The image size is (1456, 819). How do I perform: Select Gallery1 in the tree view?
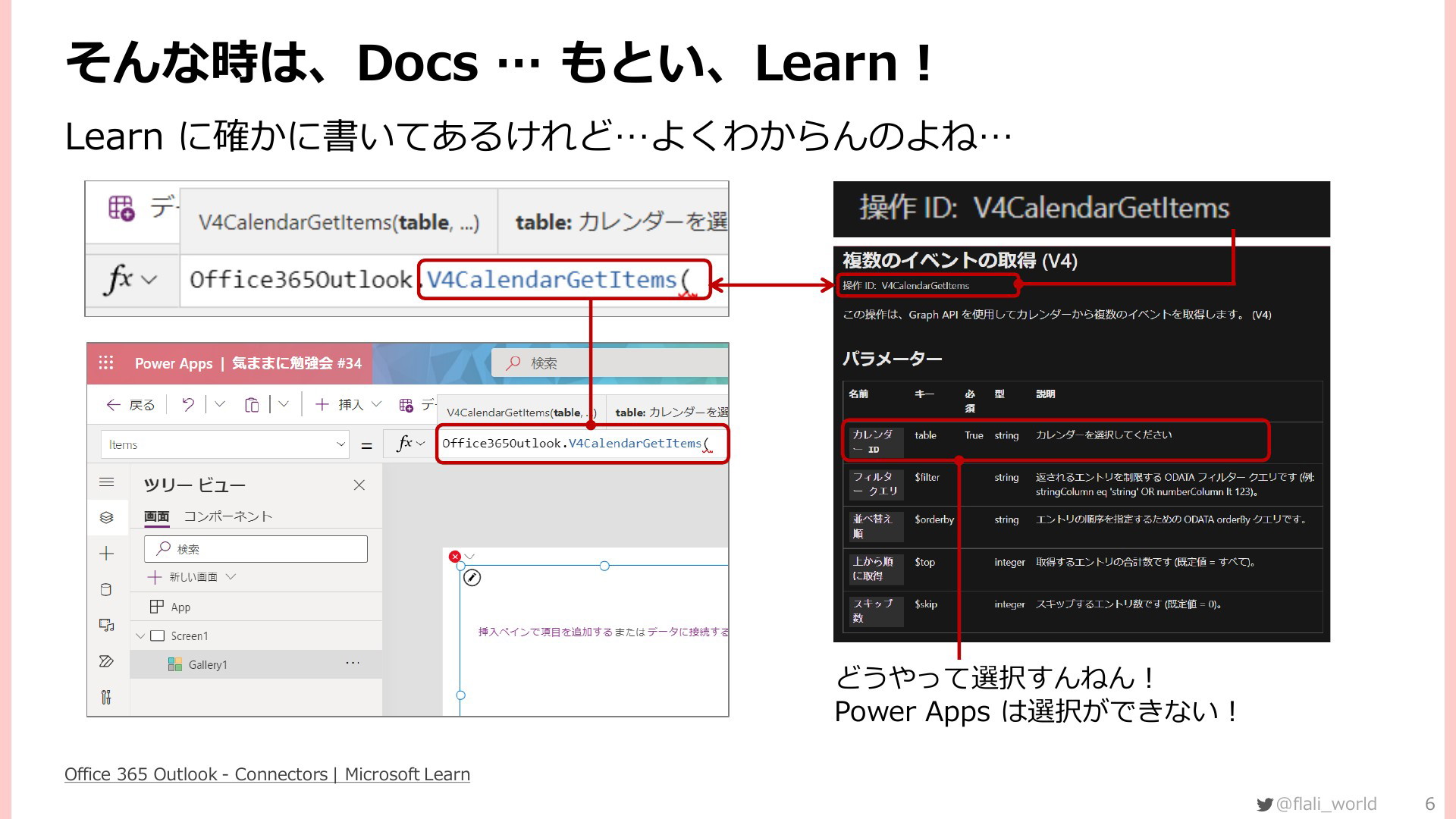tap(208, 664)
